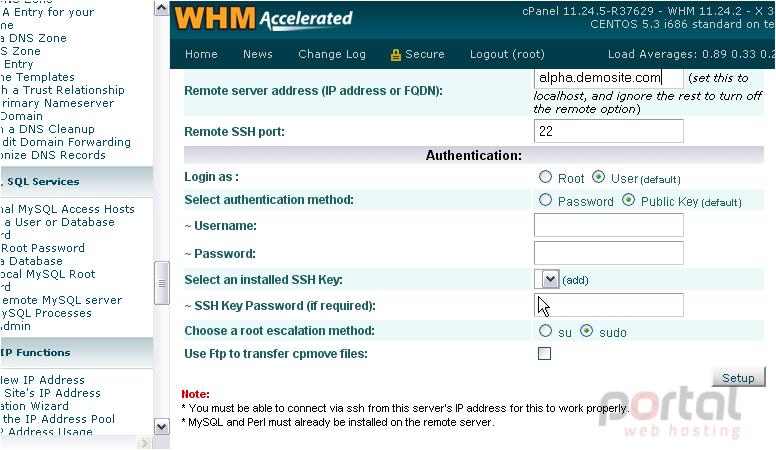Open User or Database sidebar link
Screen dimensions: 776x450
click(58, 222)
